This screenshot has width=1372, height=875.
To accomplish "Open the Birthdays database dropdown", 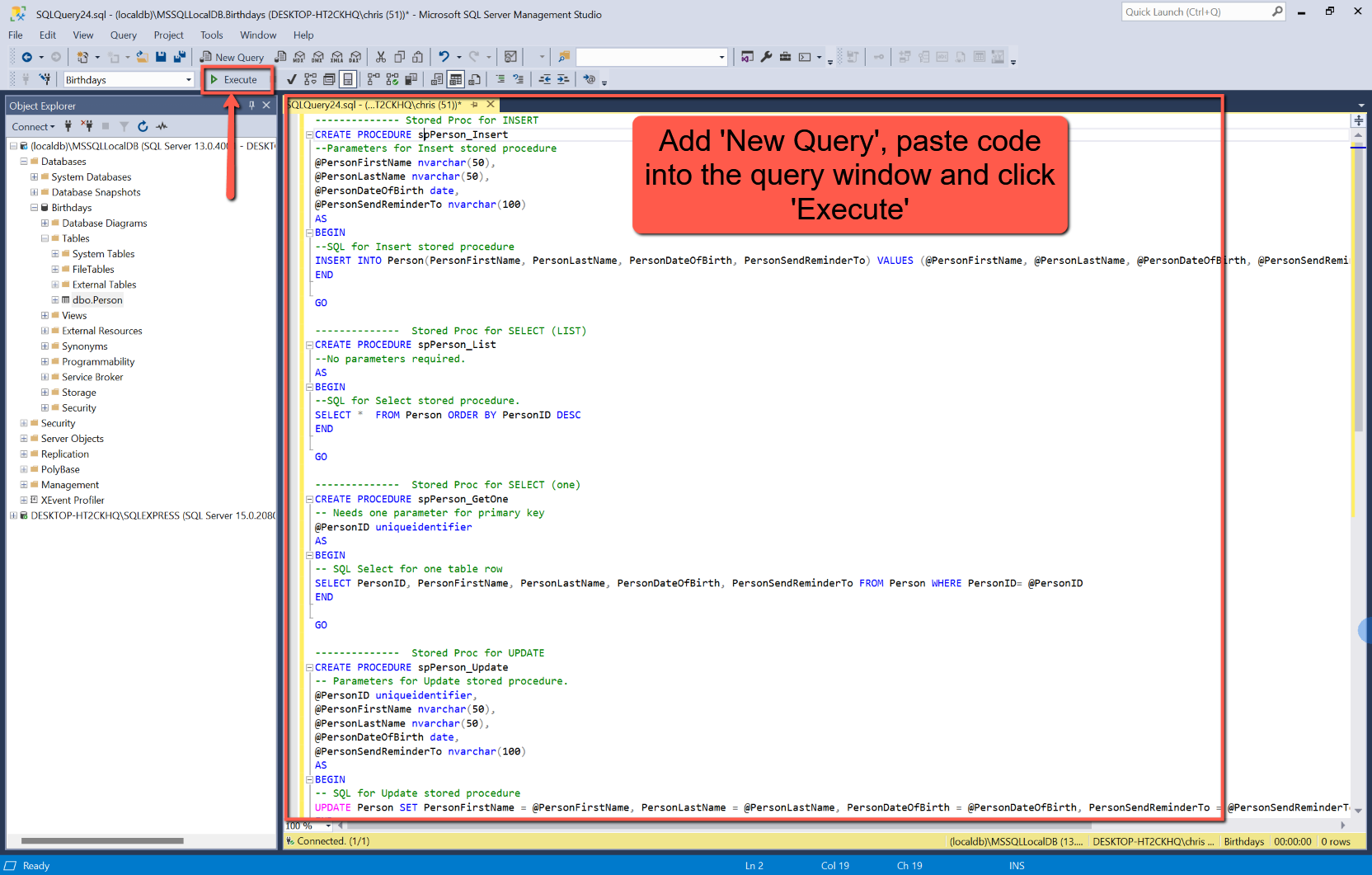I will point(188,80).
